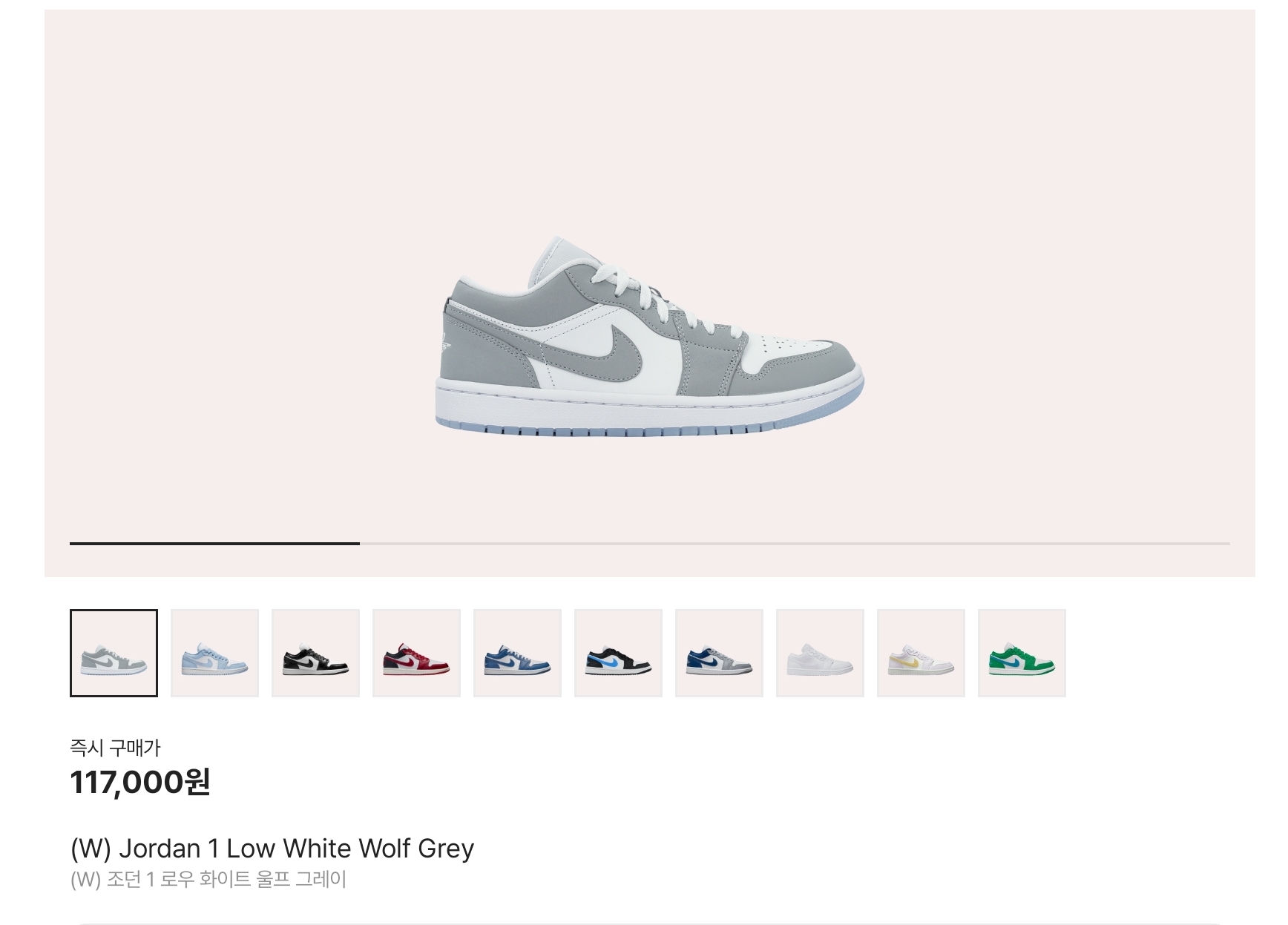Select the denim blue shoe thumbnail
1288x925 pixels.
click(517, 653)
